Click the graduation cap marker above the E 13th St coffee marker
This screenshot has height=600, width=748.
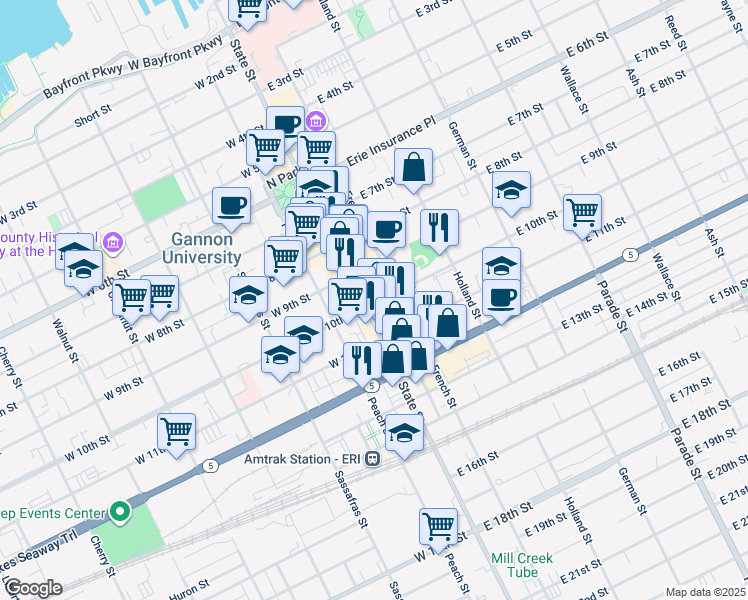[501, 265]
